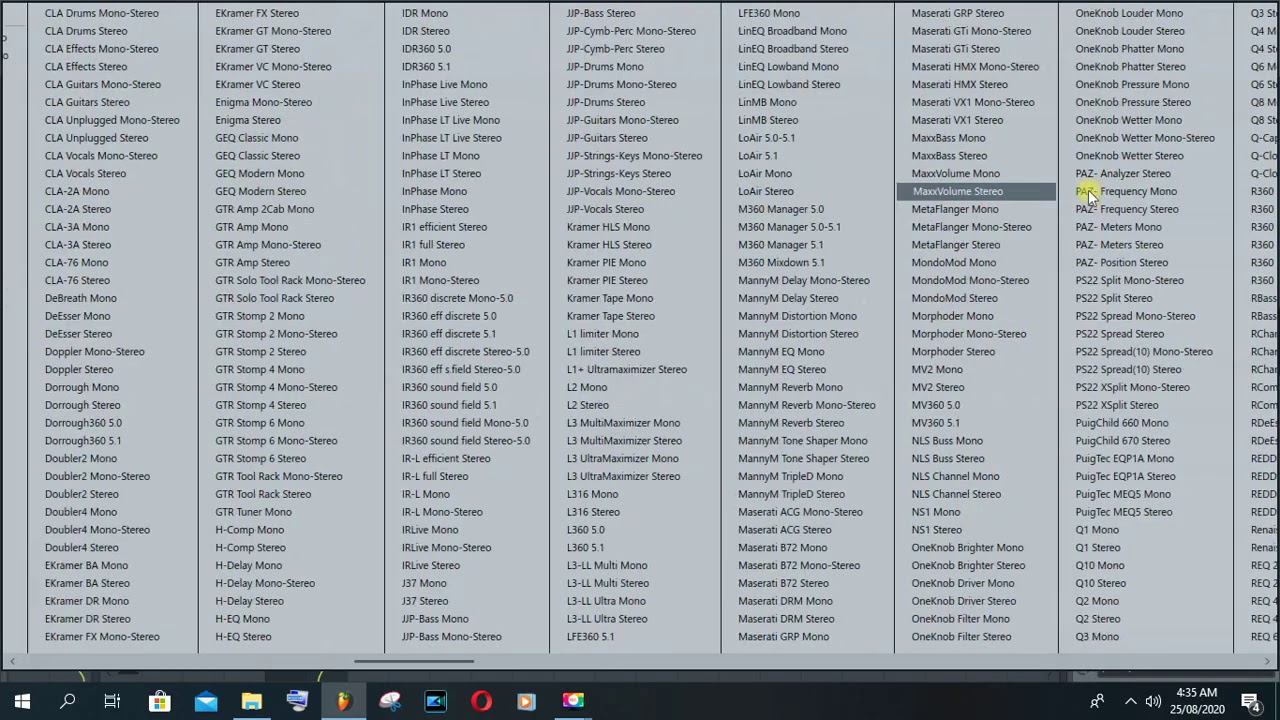The height and width of the screenshot is (720, 1280).
Task: Choose PuigTec EQP1A Stereo
Action: point(1125,476)
